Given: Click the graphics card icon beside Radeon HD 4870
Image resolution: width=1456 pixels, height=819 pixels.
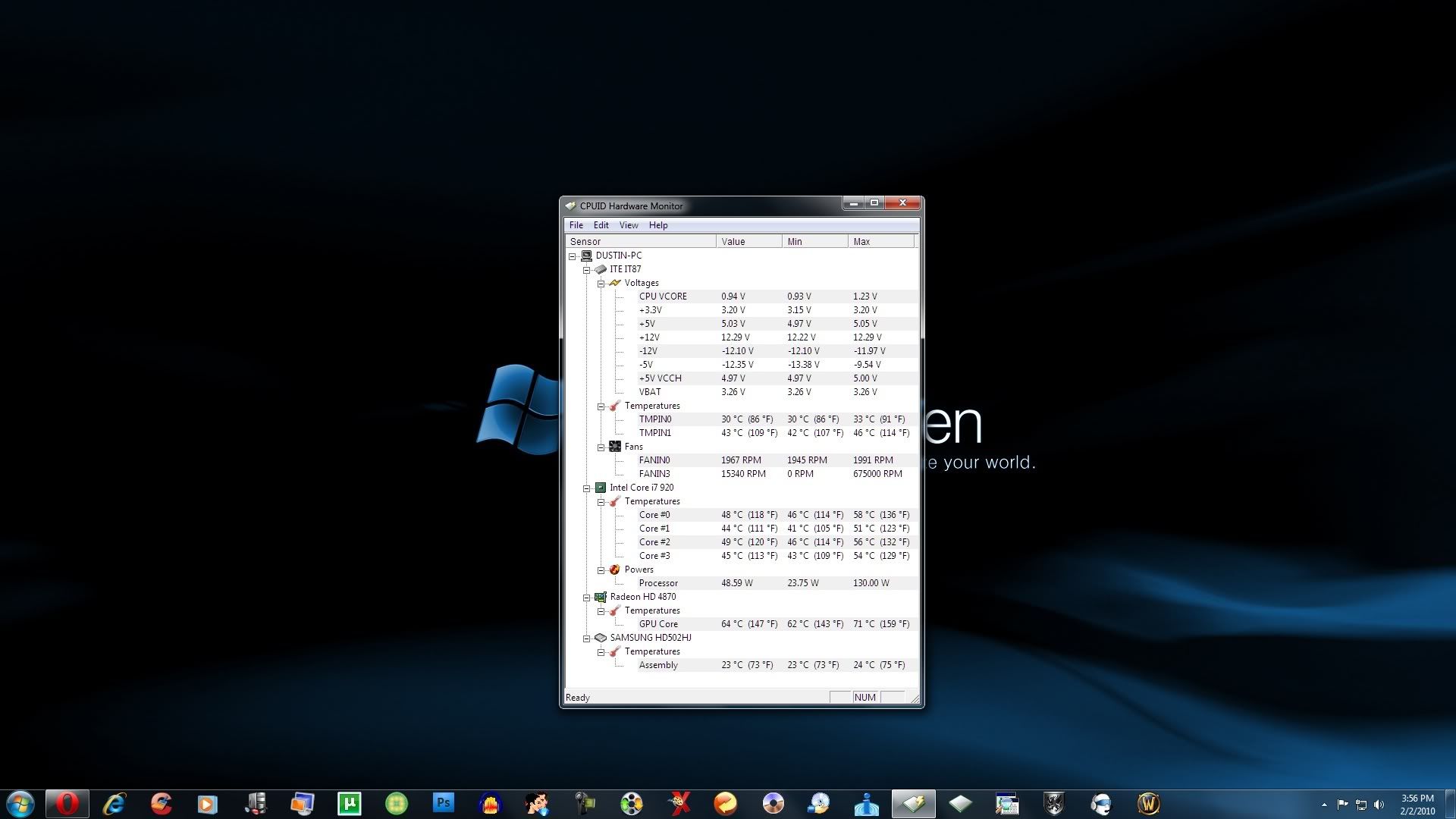Looking at the screenshot, I should [601, 597].
